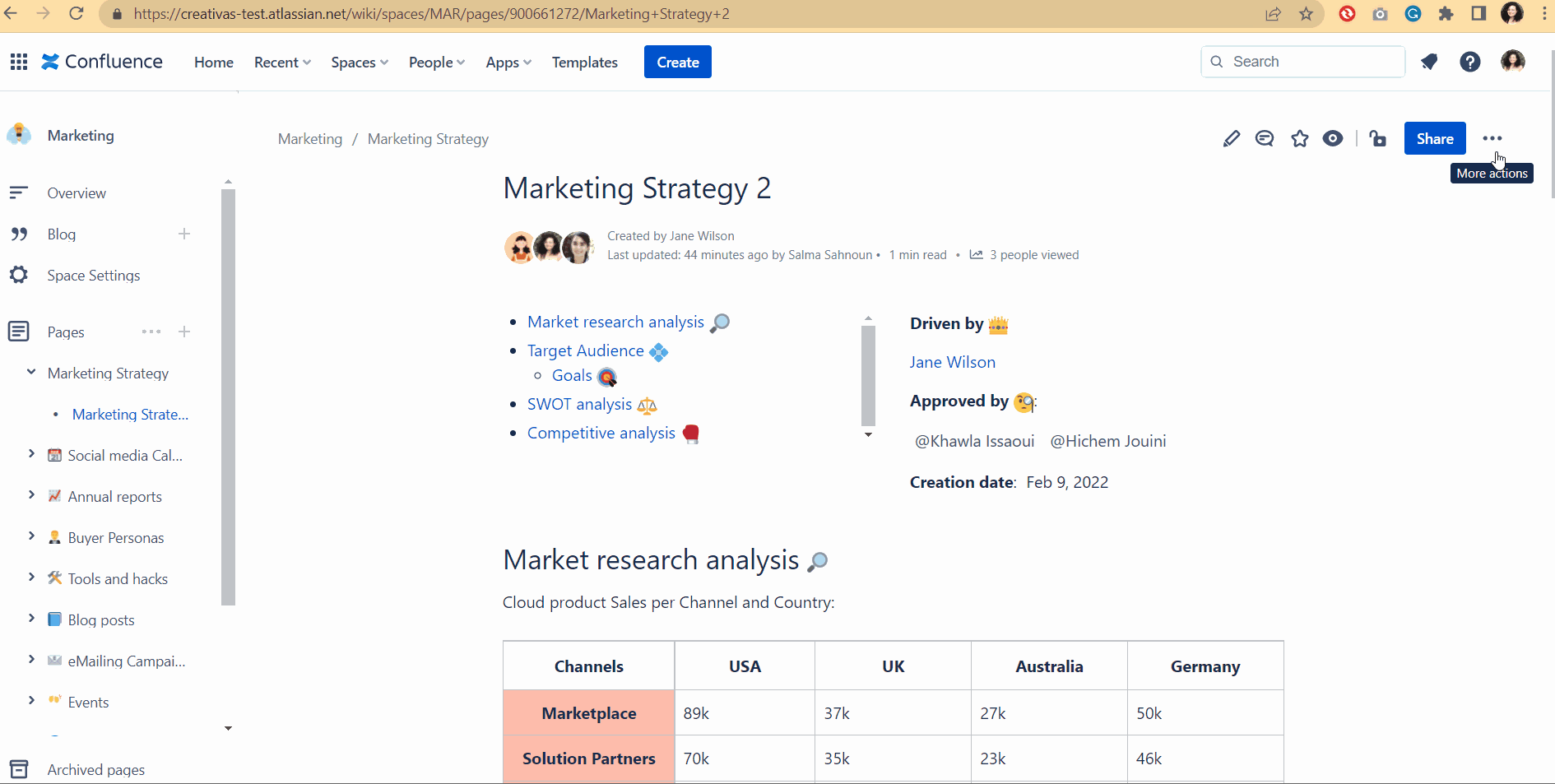This screenshot has height=784, width=1555.
Task: Open the Spaces dropdown menu
Action: [x=359, y=63]
